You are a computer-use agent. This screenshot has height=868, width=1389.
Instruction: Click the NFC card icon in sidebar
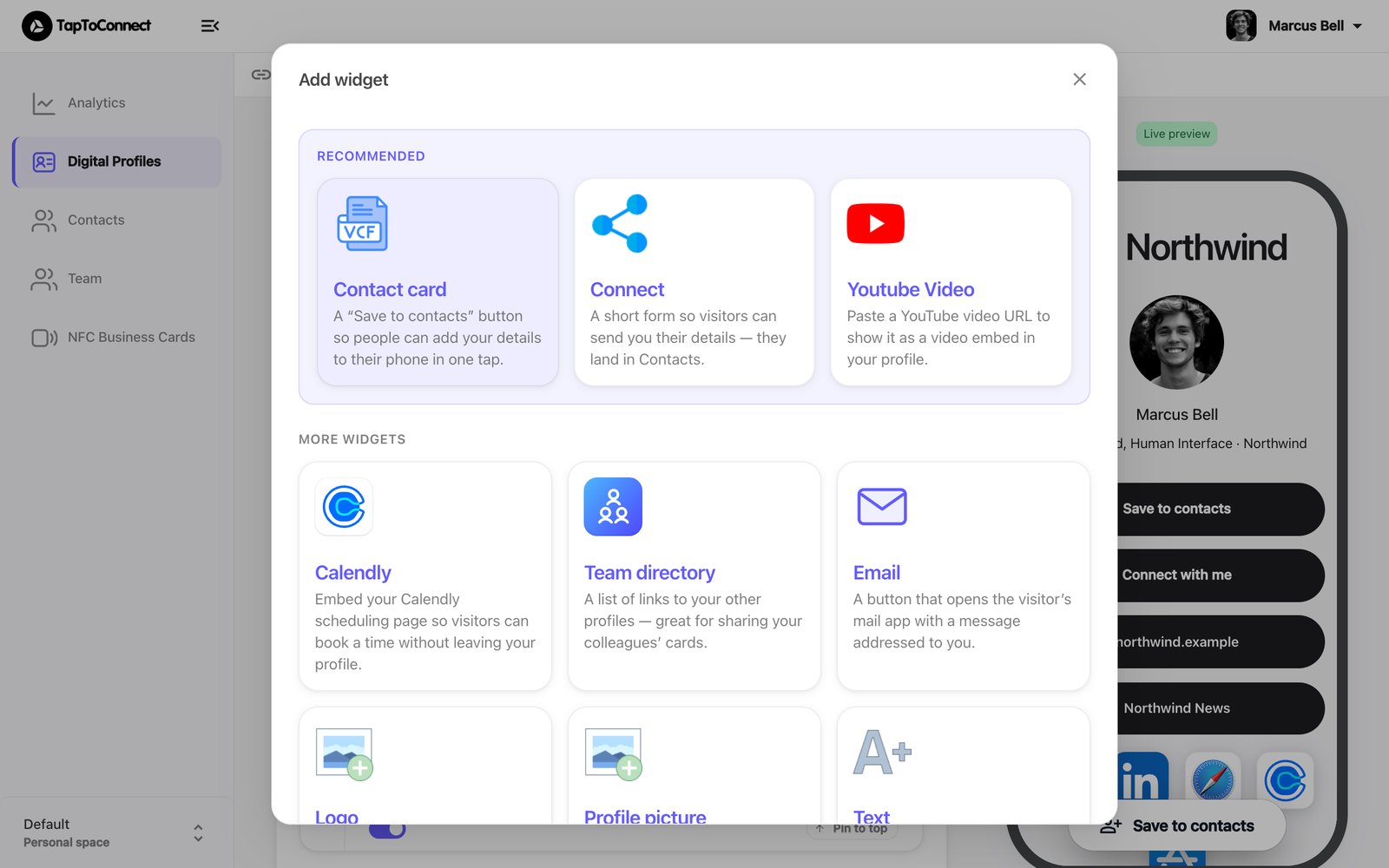(x=44, y=338)
